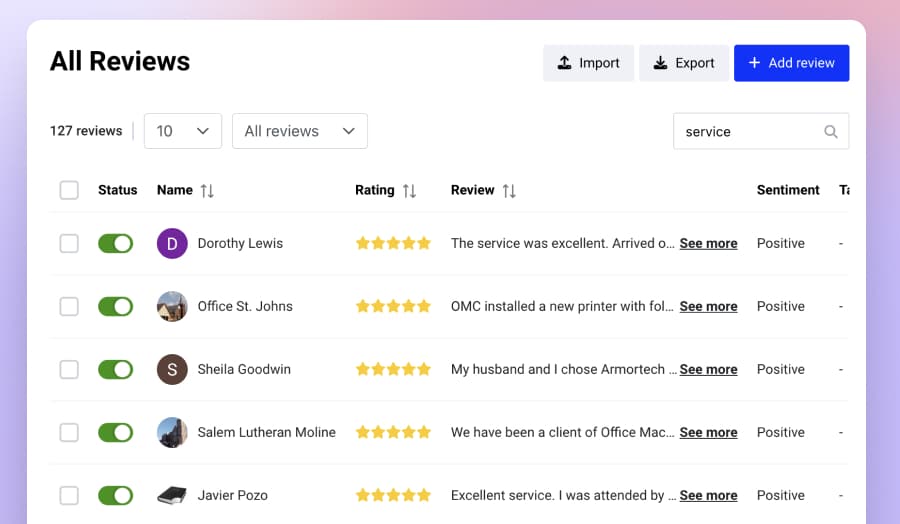Focus the search field containing service
The image size is (900, 524).
point(748,132)
